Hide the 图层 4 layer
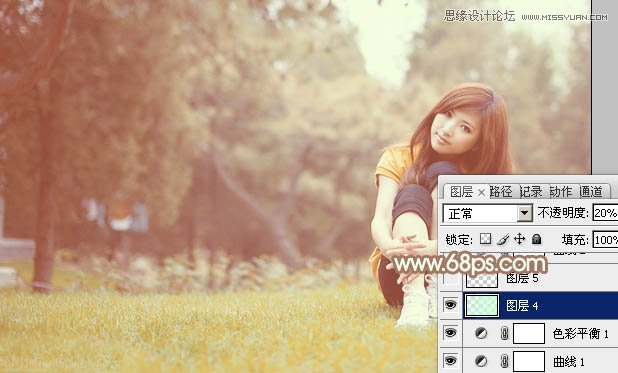This screenshot has height=373, width=618. [x=450, y=305]
